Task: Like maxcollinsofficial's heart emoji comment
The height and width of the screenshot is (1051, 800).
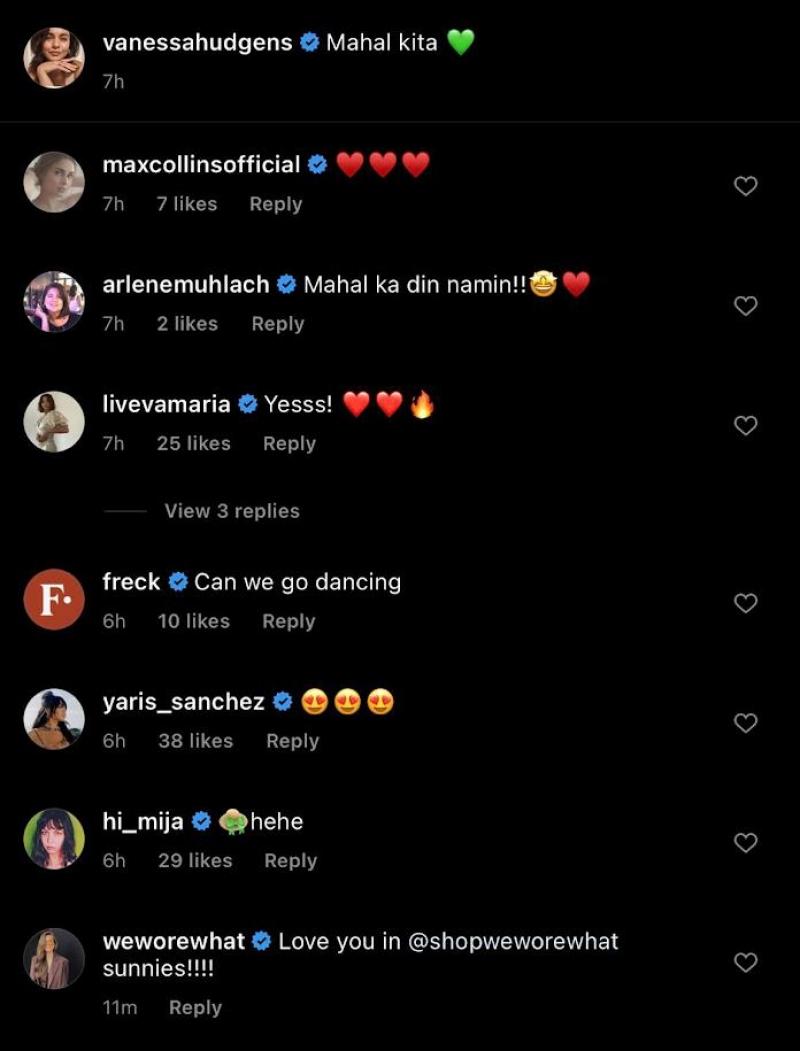Action: [744, 185]
